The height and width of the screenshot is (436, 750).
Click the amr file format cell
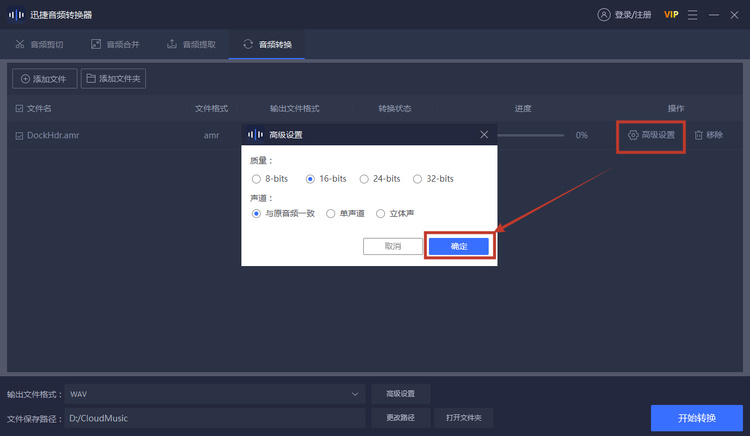point(211,135)
